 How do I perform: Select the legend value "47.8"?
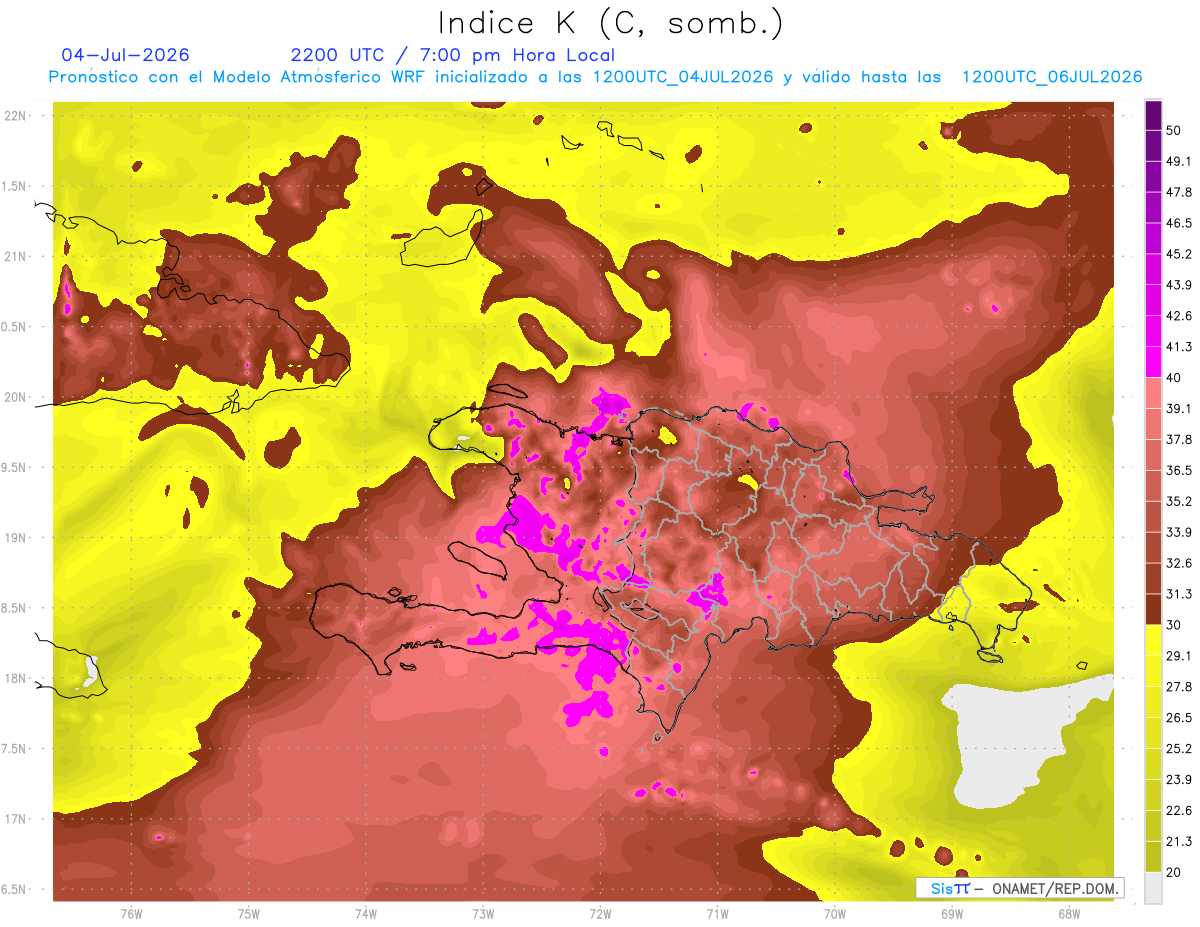tap(1178, 192)
